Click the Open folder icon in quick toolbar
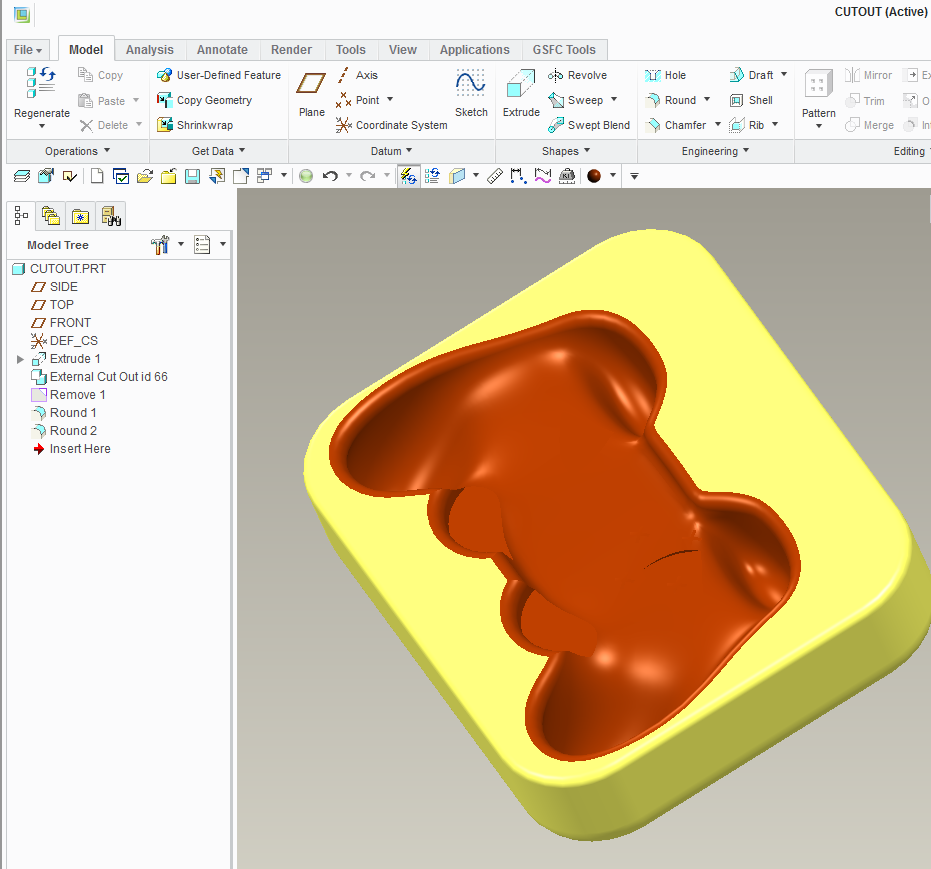Image resolution: width=931 pixels, height=869 pixels. (x=145, y=176)
